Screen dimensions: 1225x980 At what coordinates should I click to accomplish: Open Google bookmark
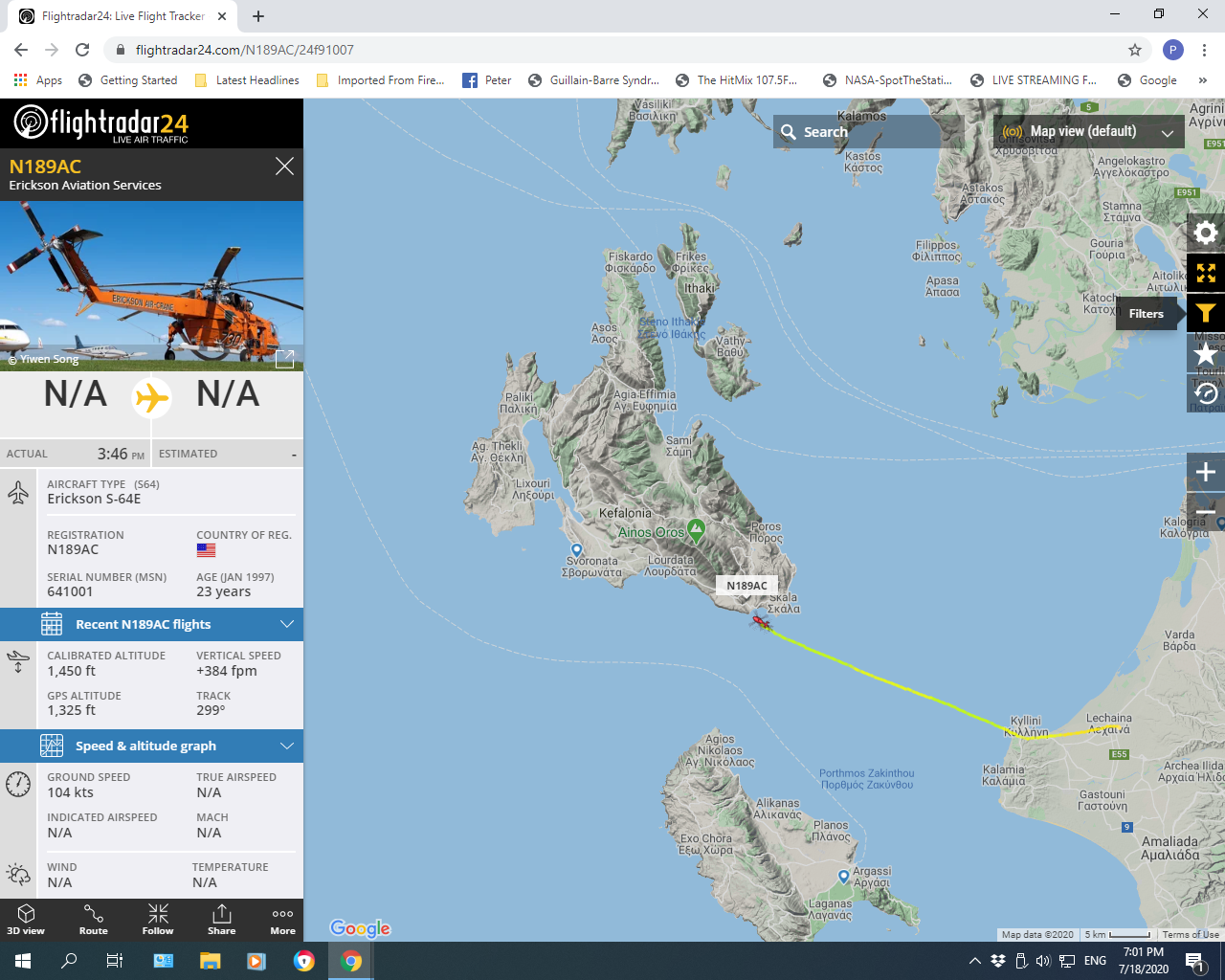point(1147,80)
